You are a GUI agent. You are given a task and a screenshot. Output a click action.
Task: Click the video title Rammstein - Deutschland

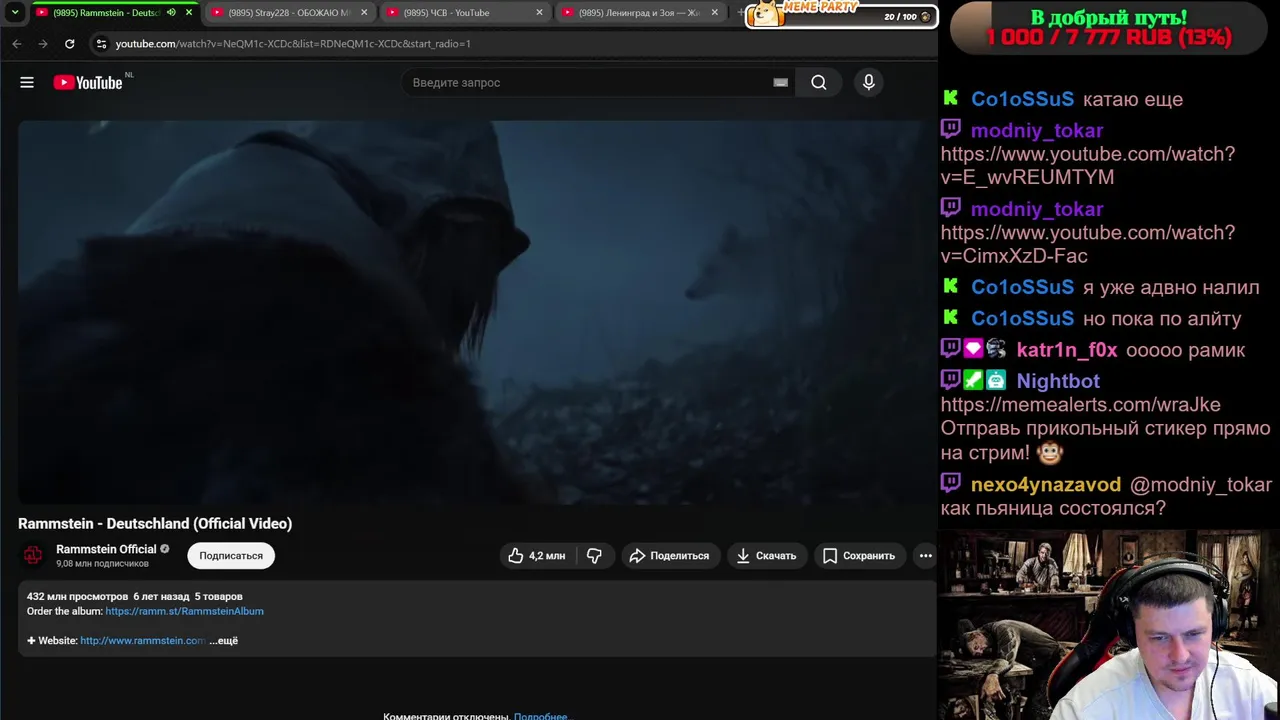tap(155, 524)
